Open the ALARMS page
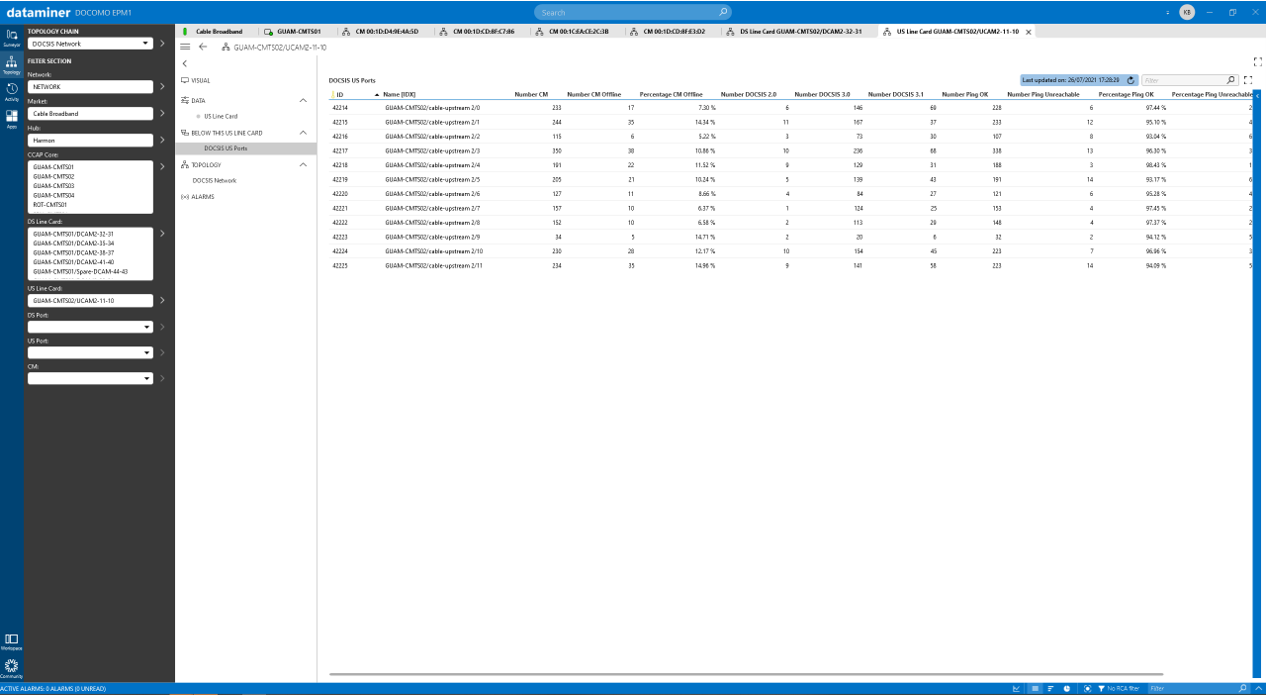1266x695 pixels. (x=203, y=197)
